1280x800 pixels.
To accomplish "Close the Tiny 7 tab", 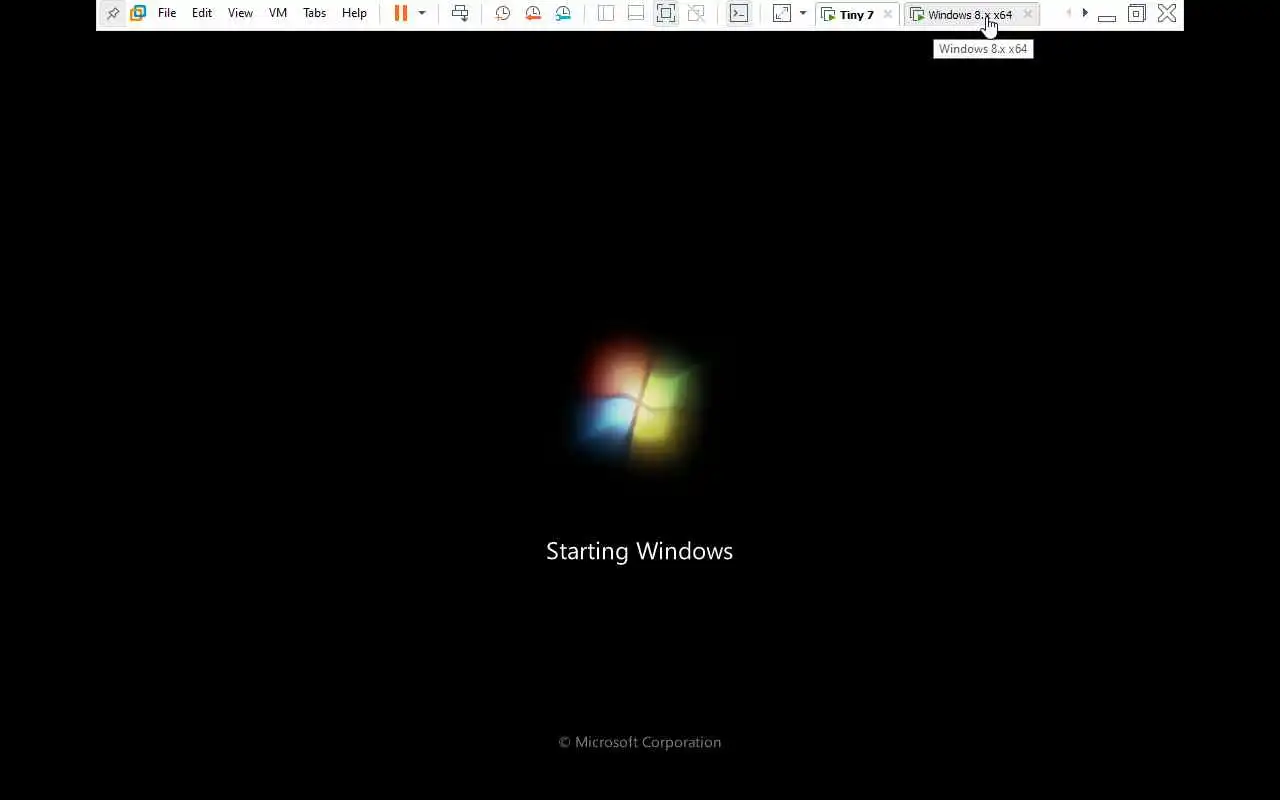I will (887, 14).
